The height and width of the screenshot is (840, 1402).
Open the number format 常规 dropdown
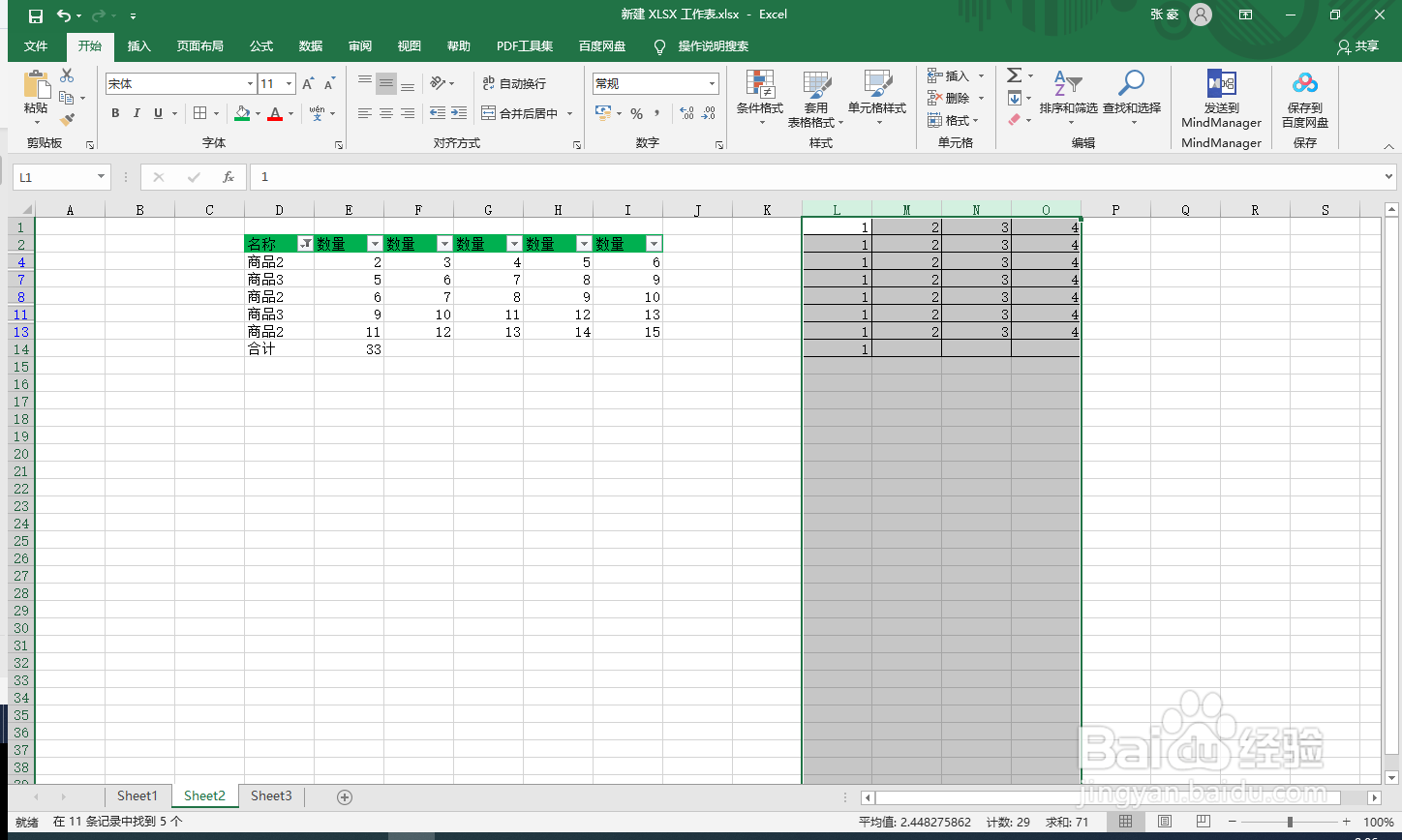coord(713,84)
